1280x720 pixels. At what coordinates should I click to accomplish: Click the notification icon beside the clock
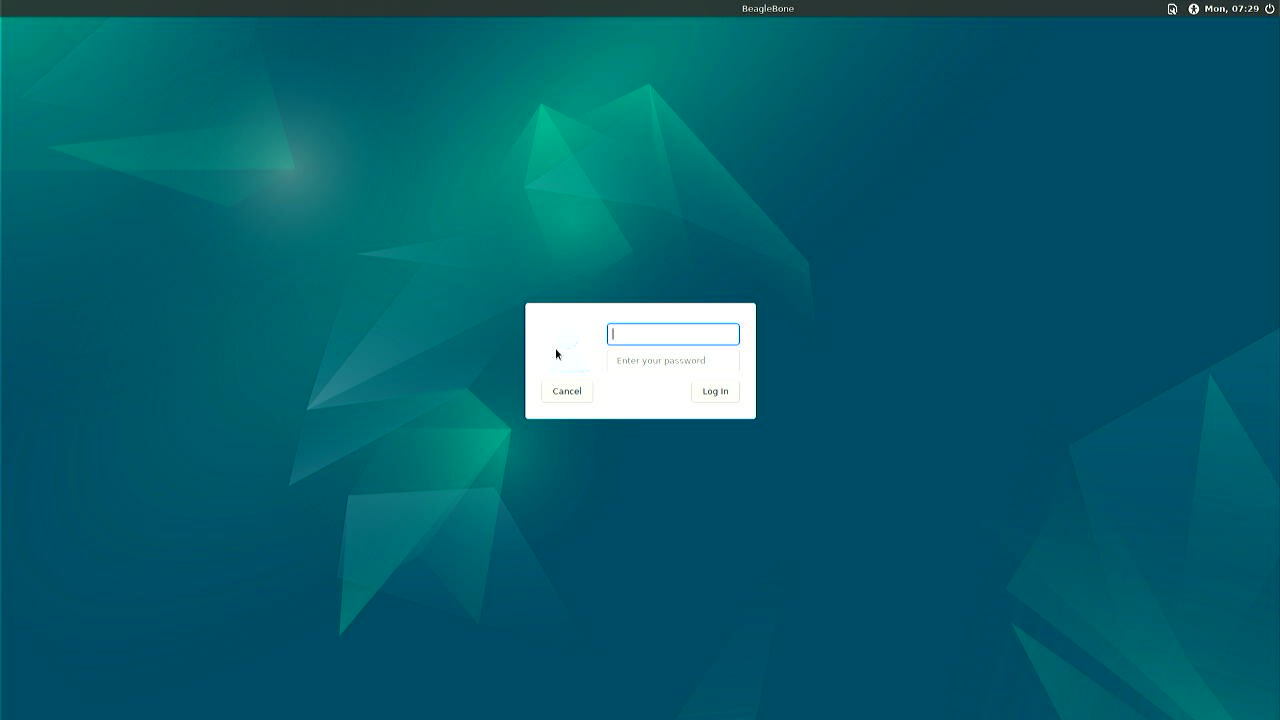[1171, 9]
